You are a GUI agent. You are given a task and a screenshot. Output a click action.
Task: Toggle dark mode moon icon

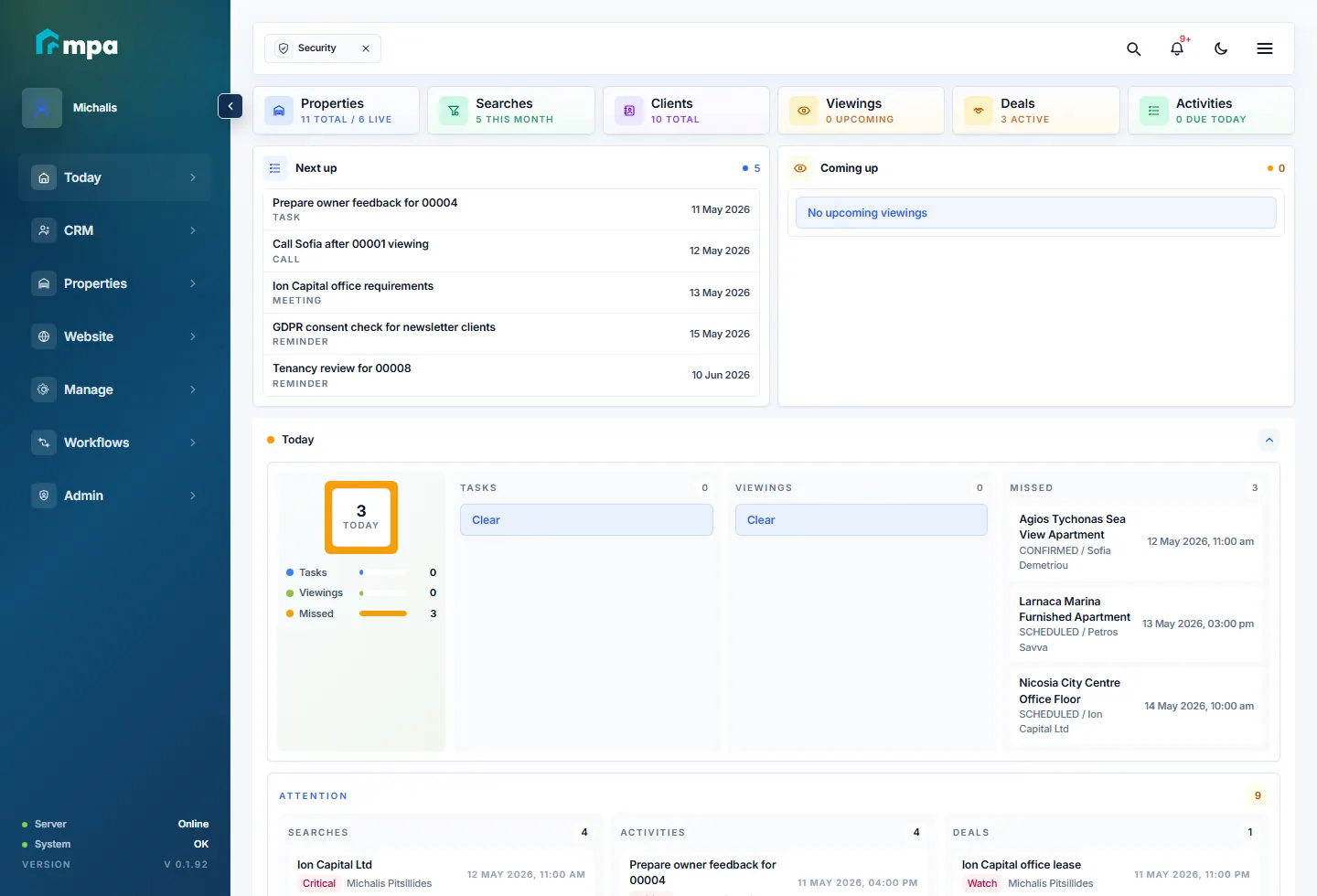(1221, 48)
